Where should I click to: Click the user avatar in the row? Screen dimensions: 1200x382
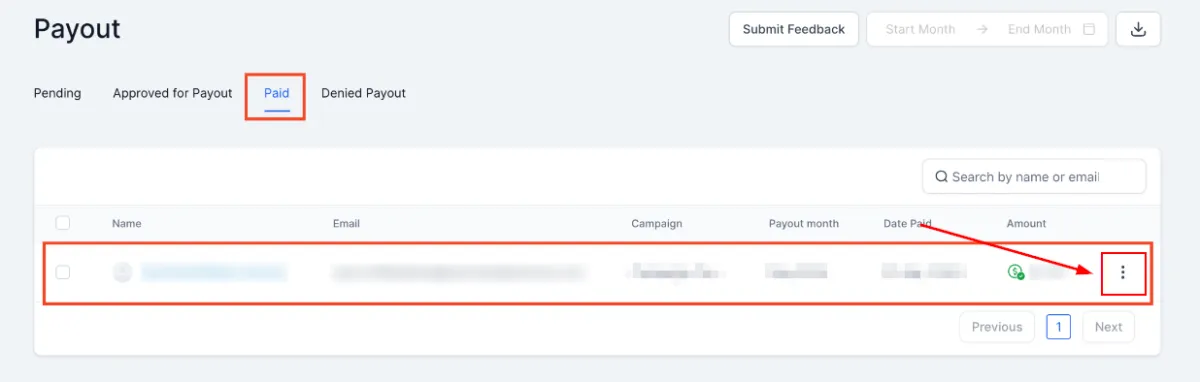122,272
